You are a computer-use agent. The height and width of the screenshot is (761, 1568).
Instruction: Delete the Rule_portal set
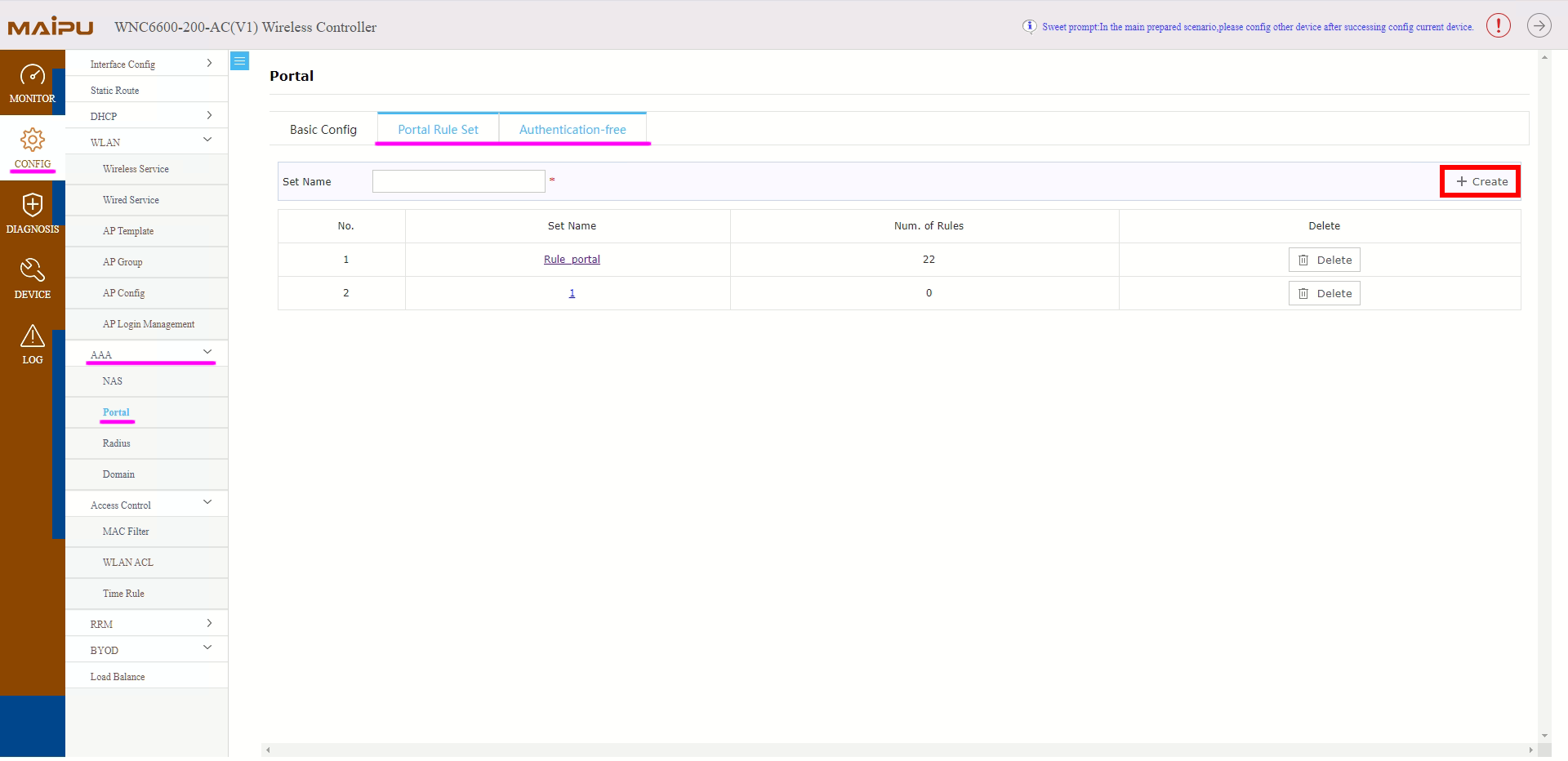click(1325, 260)
